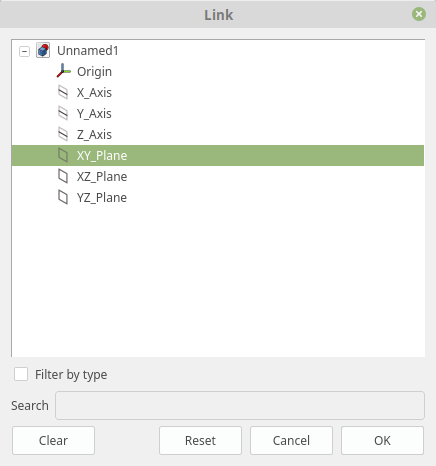Select the X_Axis label in tree
This screenshot has height=466, width=436.
coord(94,93)
